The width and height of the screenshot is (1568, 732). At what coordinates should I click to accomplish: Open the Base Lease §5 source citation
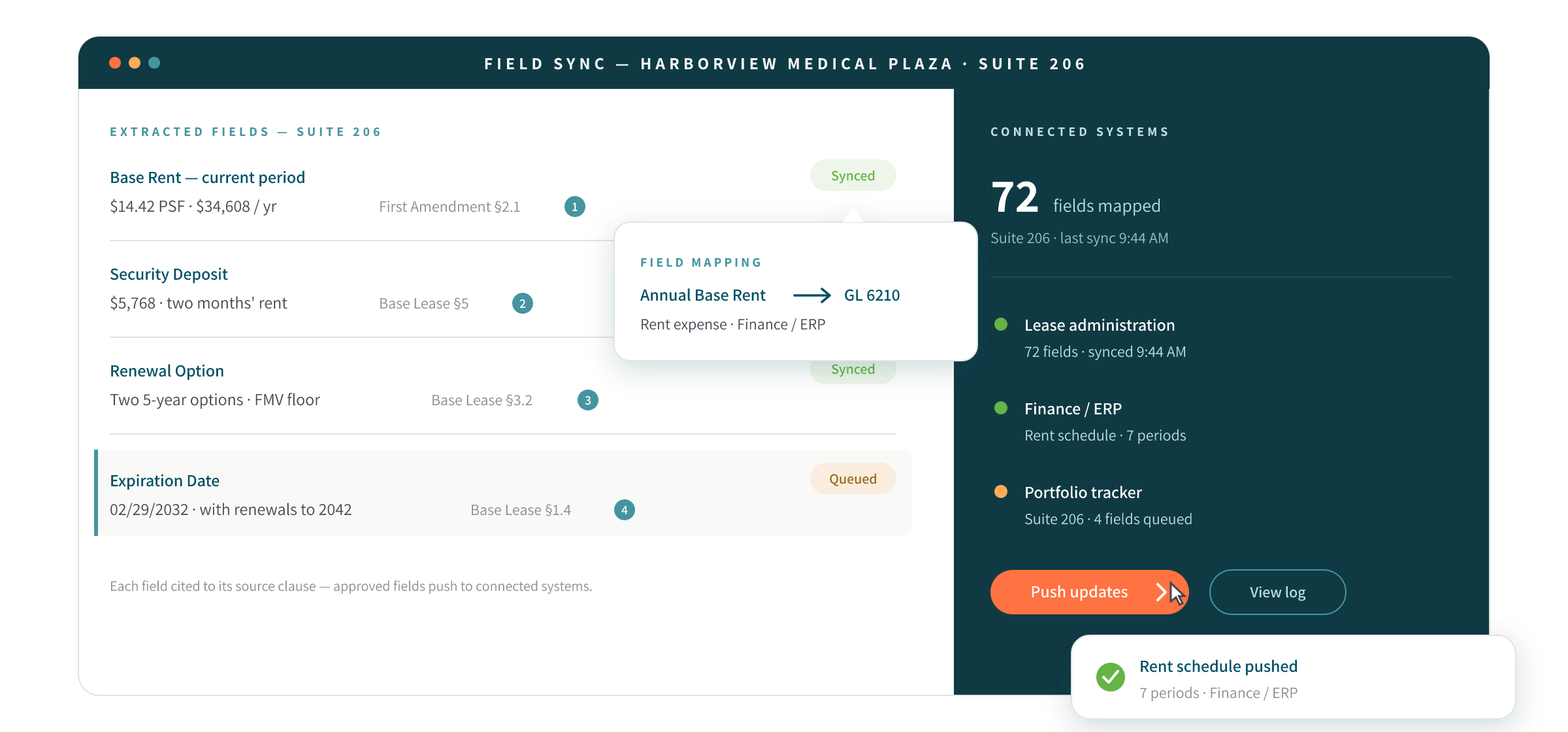point(423,303)
